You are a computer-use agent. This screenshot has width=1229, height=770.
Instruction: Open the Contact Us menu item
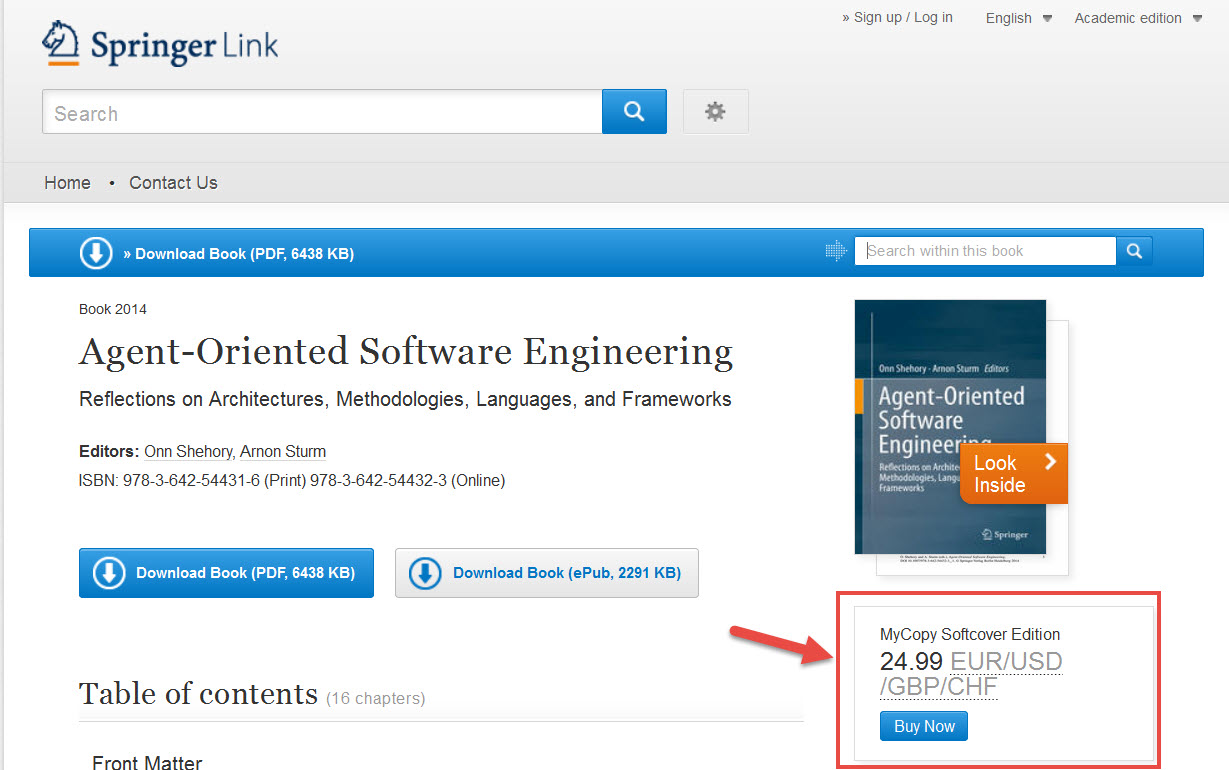173,182
